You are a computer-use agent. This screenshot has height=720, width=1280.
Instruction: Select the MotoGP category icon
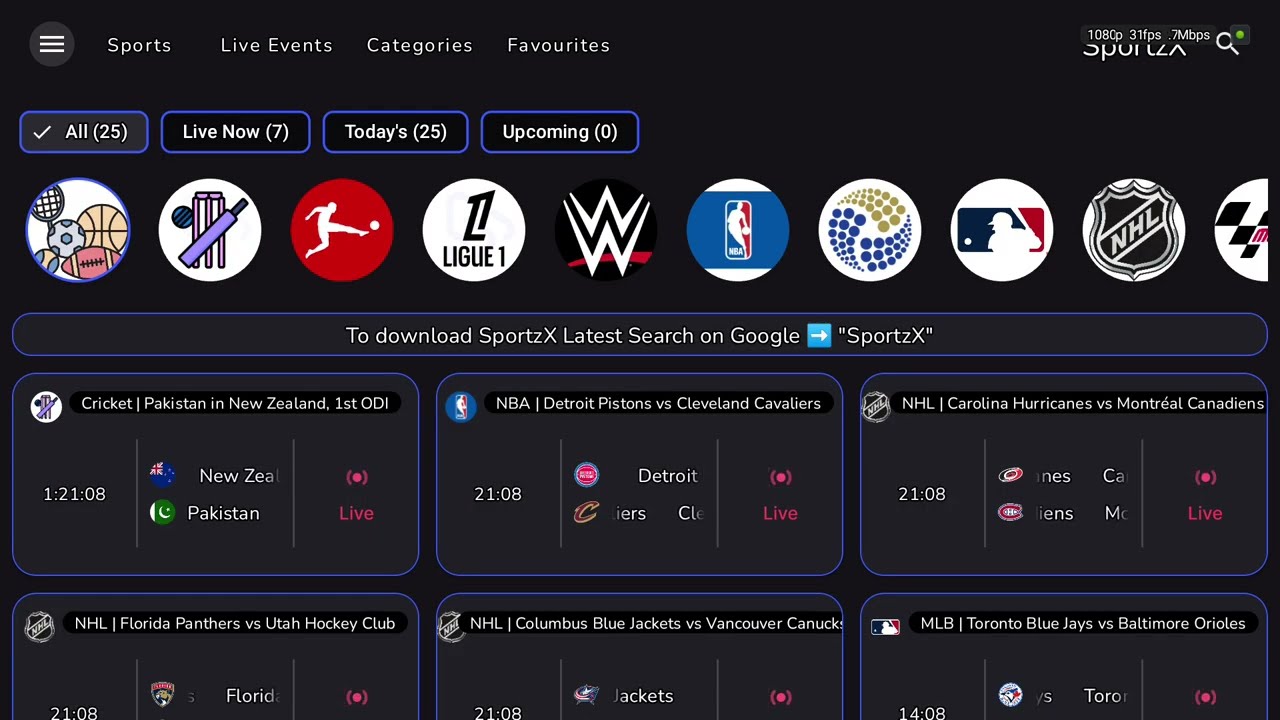[1241, 230]
